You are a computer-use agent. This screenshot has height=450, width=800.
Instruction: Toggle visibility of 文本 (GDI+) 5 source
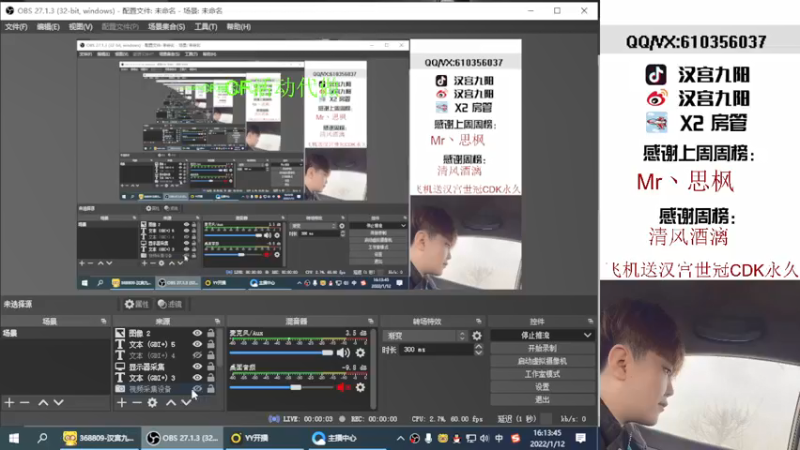pos(197,344)
